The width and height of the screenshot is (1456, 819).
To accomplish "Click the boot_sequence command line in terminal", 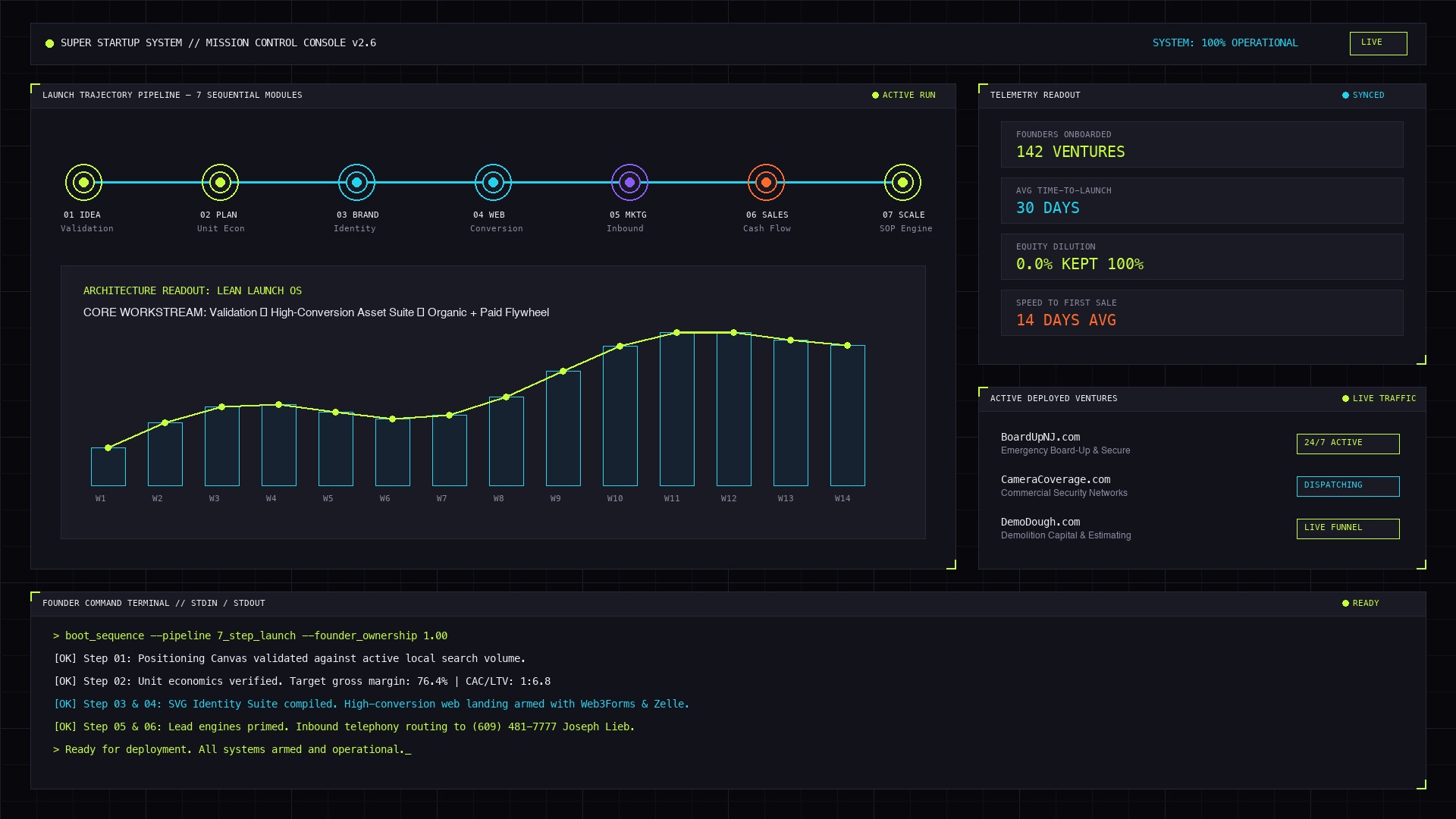I will click(x=250, y=635).
